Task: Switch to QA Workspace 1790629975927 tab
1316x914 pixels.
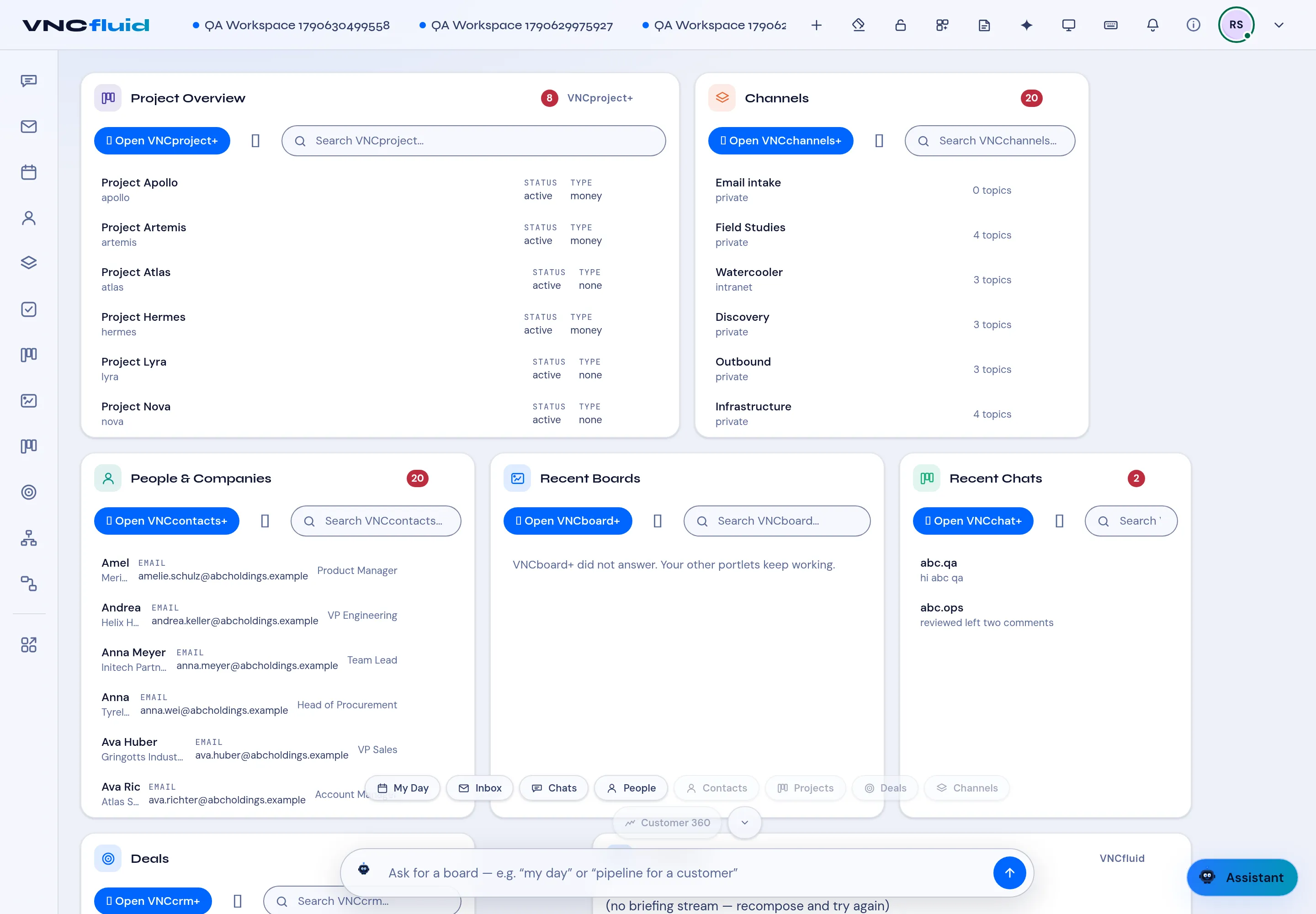Action: pos(515,25)
